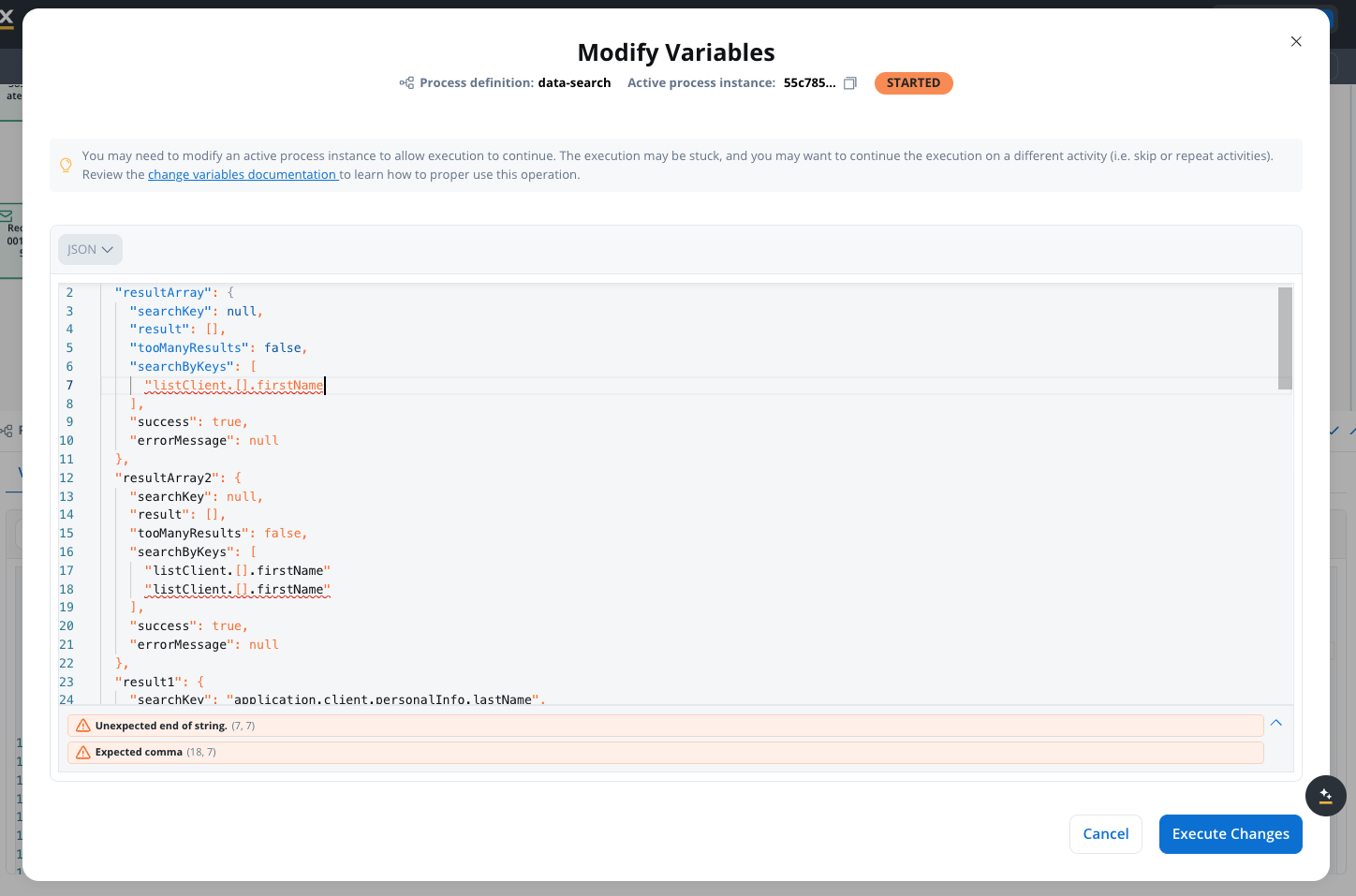Collapse the error list chevron
Image resolution: width=1356 pixels, height=896 pixels.
[x=1275, y=723]
